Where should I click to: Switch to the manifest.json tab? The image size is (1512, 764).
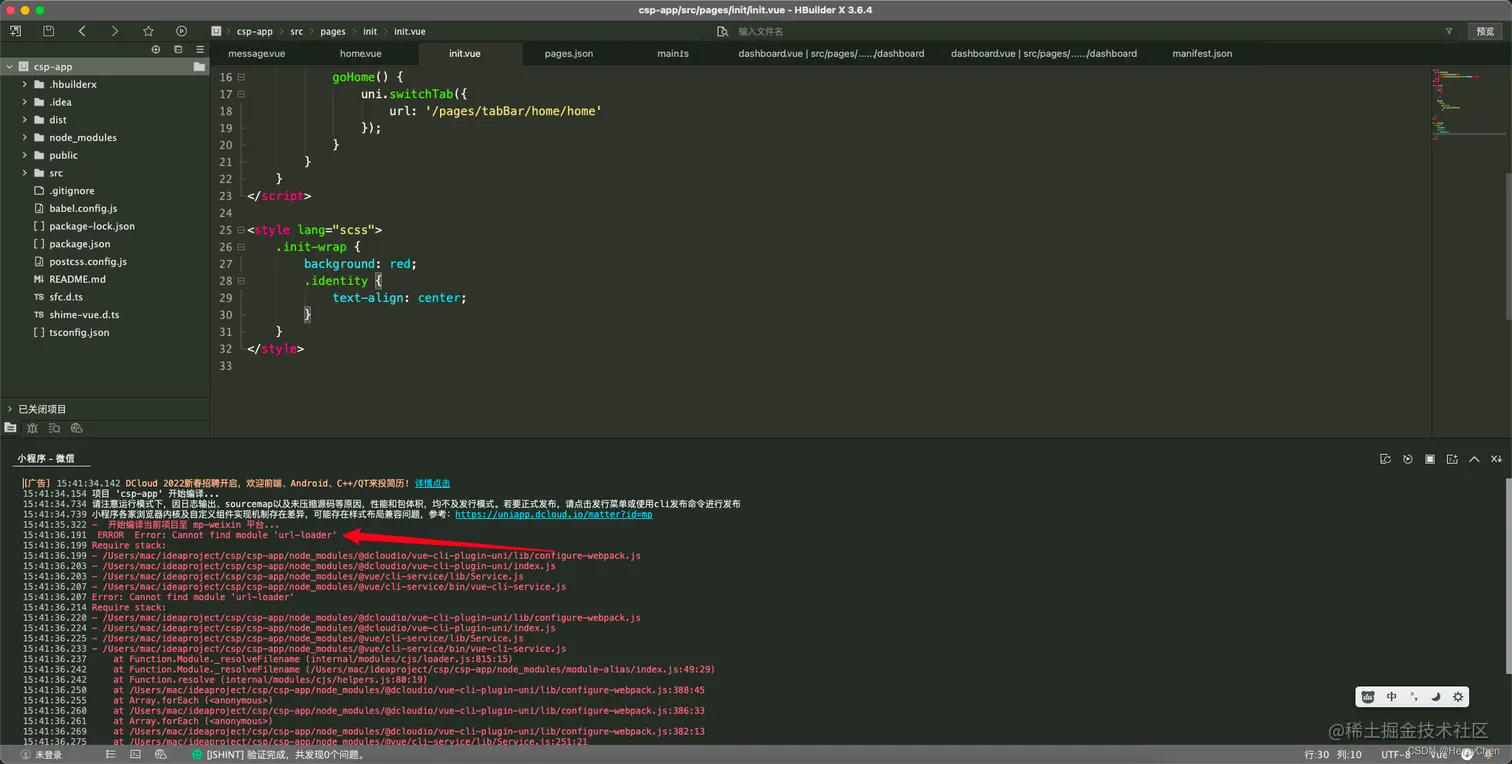click(x=1202, y=53)
